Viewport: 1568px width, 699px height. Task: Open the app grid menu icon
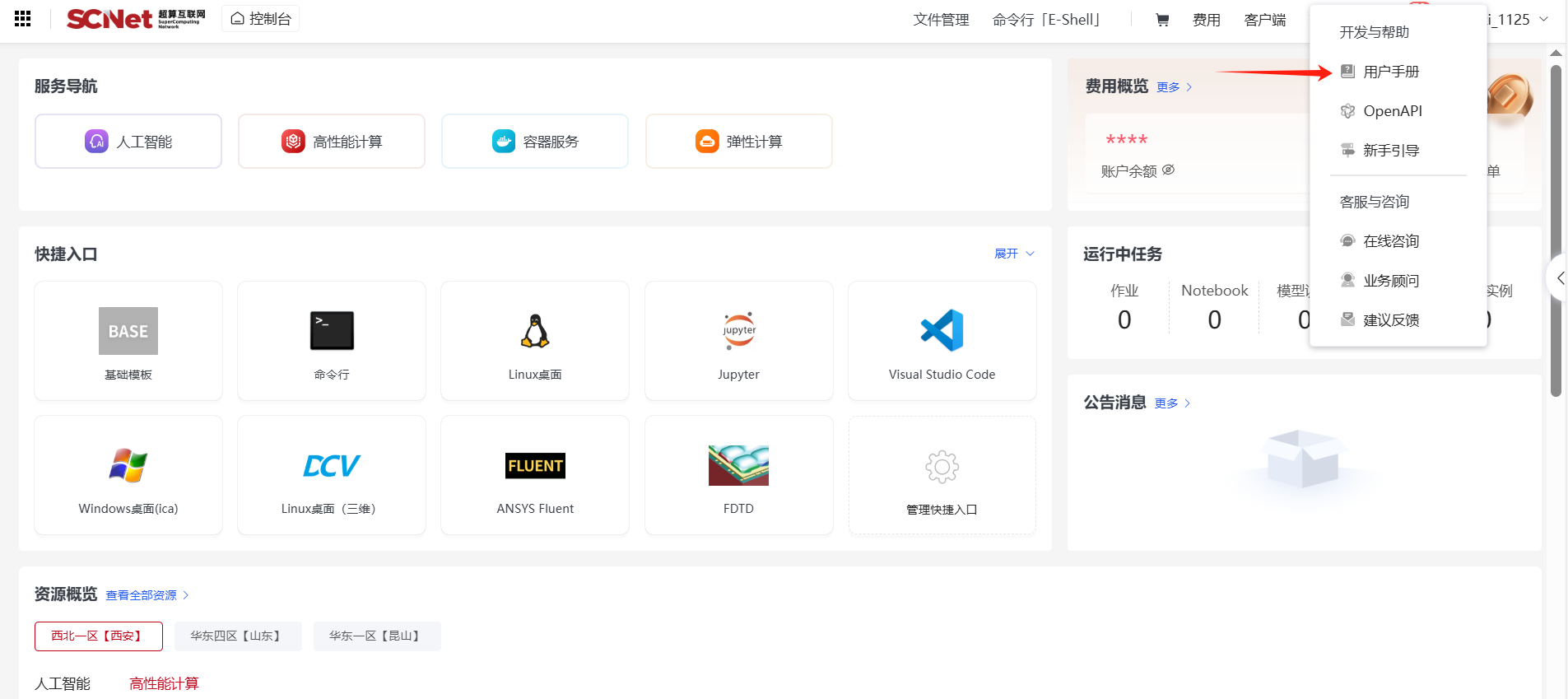click(22, 19)
